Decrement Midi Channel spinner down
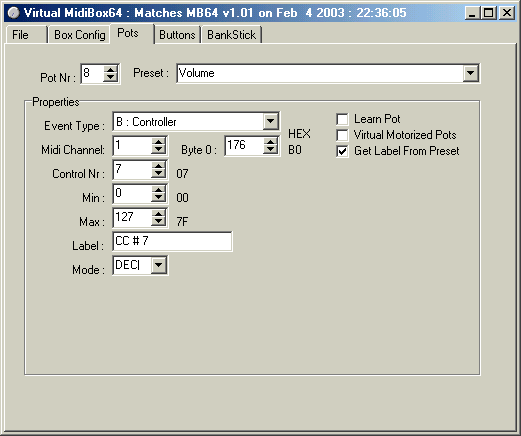 click(158, 150)
